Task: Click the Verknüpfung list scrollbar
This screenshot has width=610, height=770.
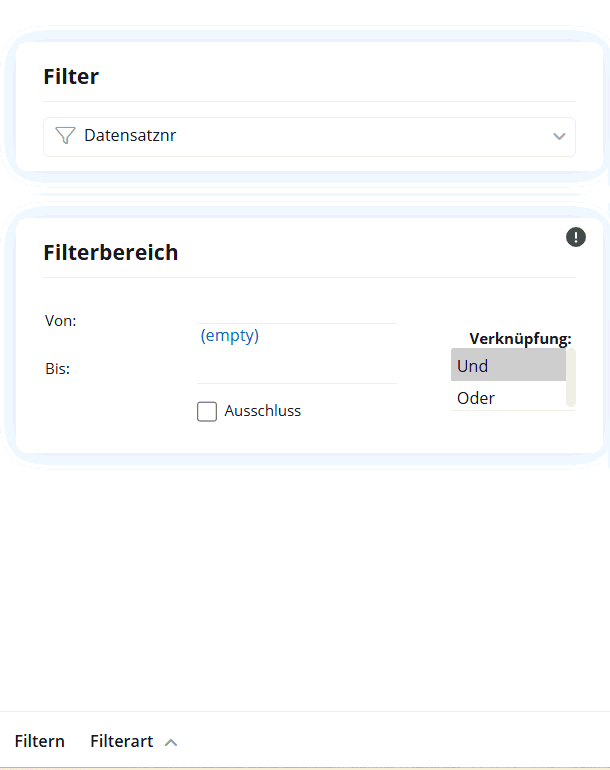Action: click(x=570, y=378)
